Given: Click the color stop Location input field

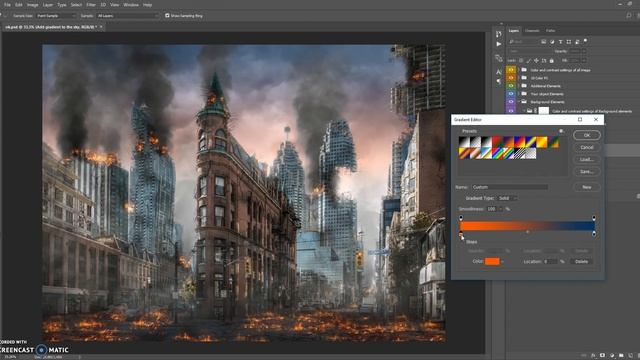Looking at the screenshot, I should click(551, 262).
